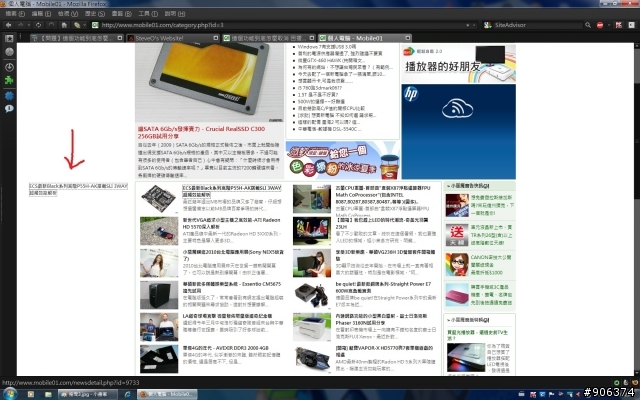640x400 pixels.
Task: Launch Internet Explorer from the taskbar
Action: [127, 394]
